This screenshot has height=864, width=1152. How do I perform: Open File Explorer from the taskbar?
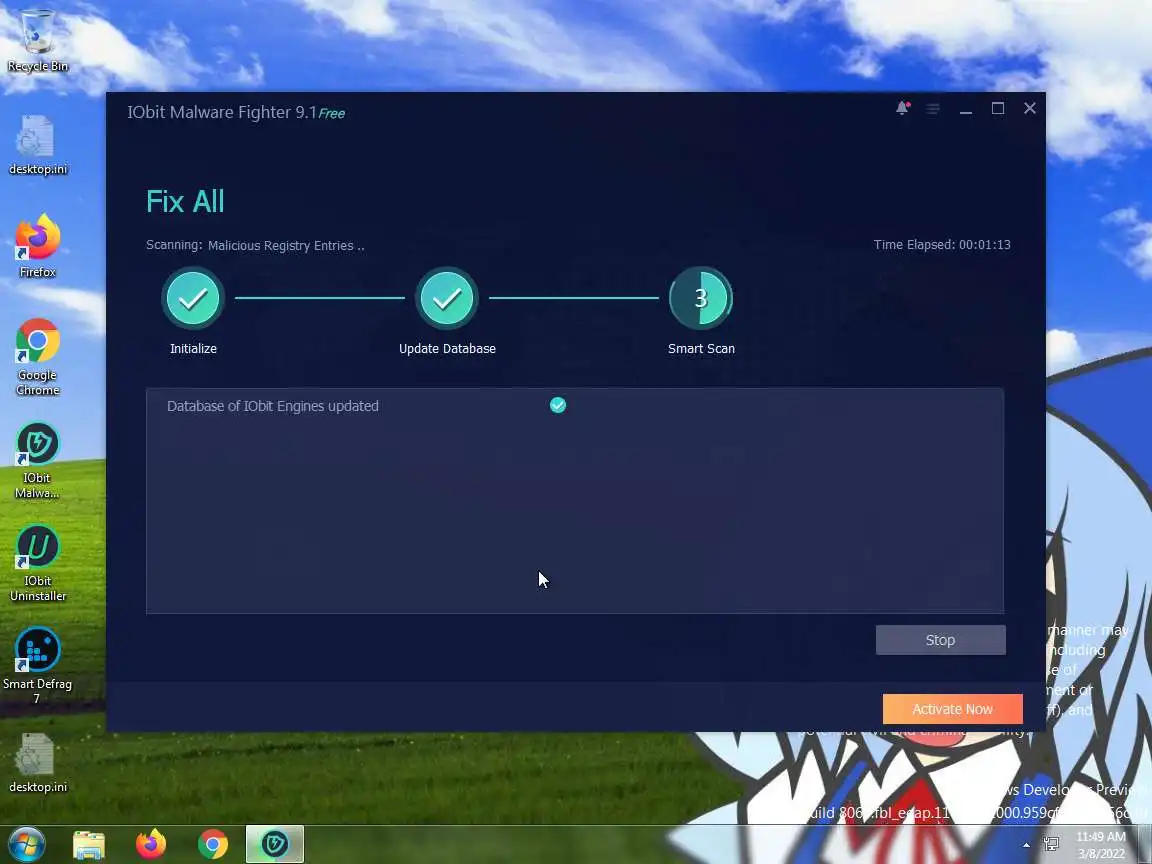(x=89, y=845)
